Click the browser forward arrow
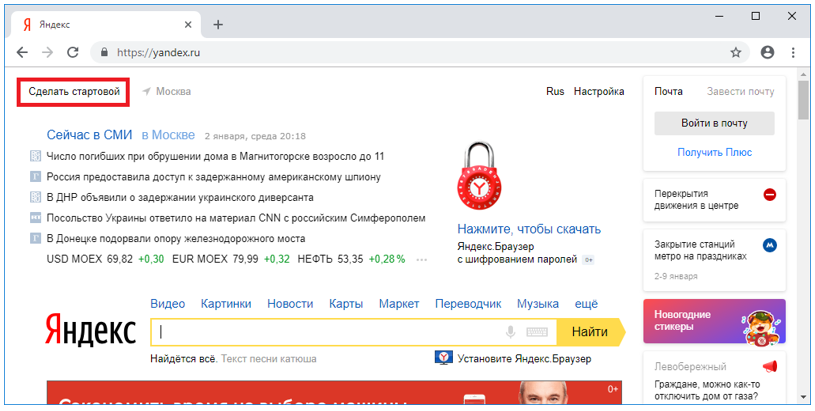815x411 pixels. coord(47,52)
